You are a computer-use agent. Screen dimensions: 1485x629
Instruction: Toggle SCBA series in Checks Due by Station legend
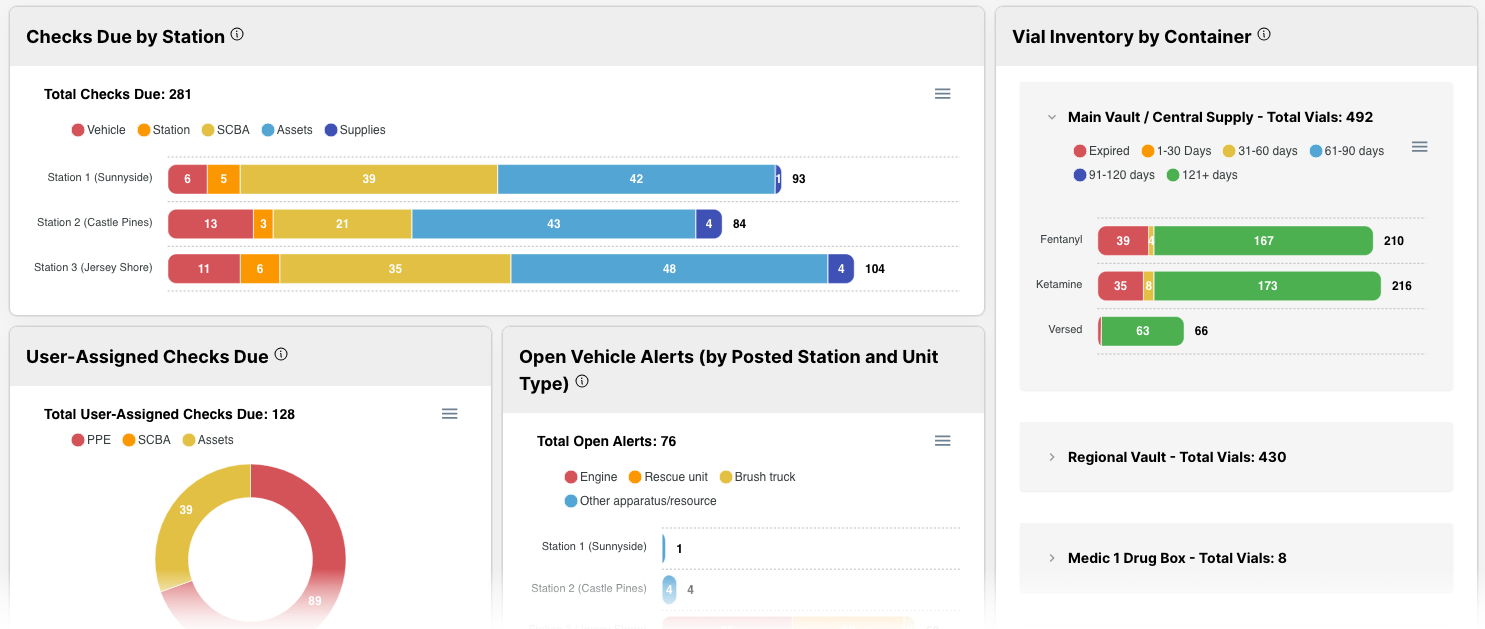coord(226,130)
